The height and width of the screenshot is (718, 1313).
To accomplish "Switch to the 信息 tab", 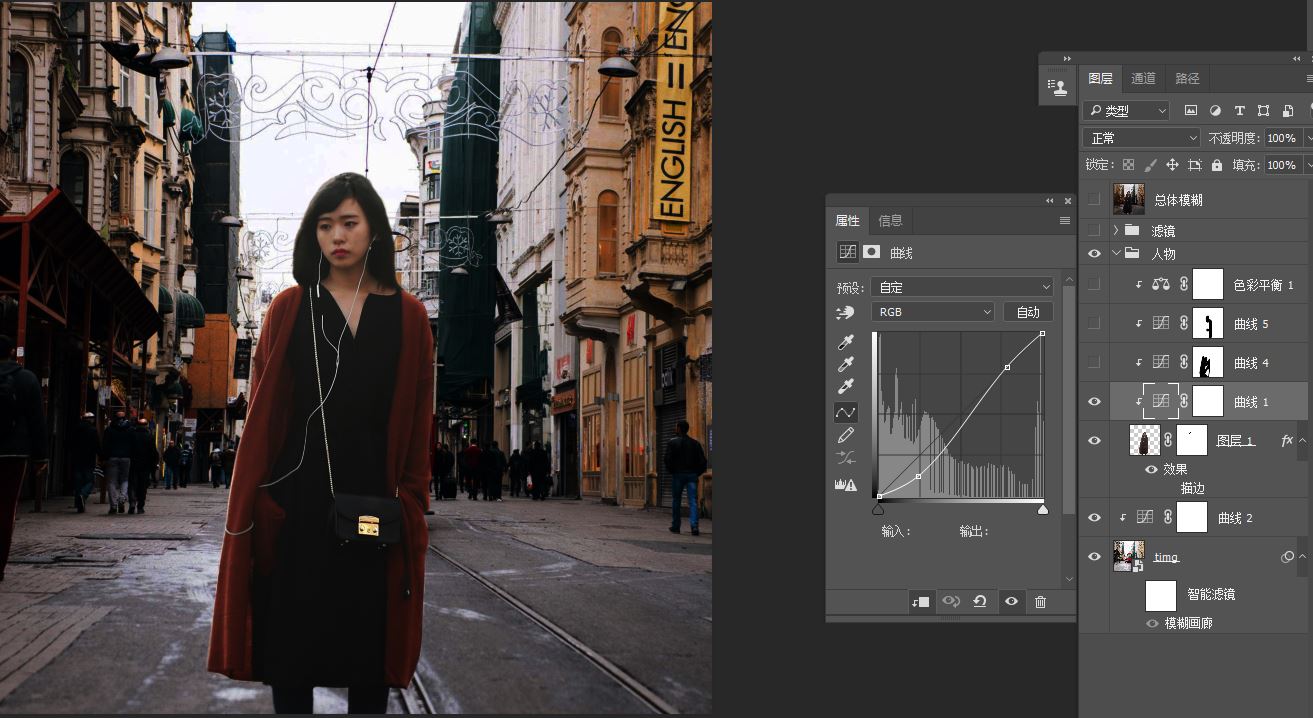I will click(890, 220).
